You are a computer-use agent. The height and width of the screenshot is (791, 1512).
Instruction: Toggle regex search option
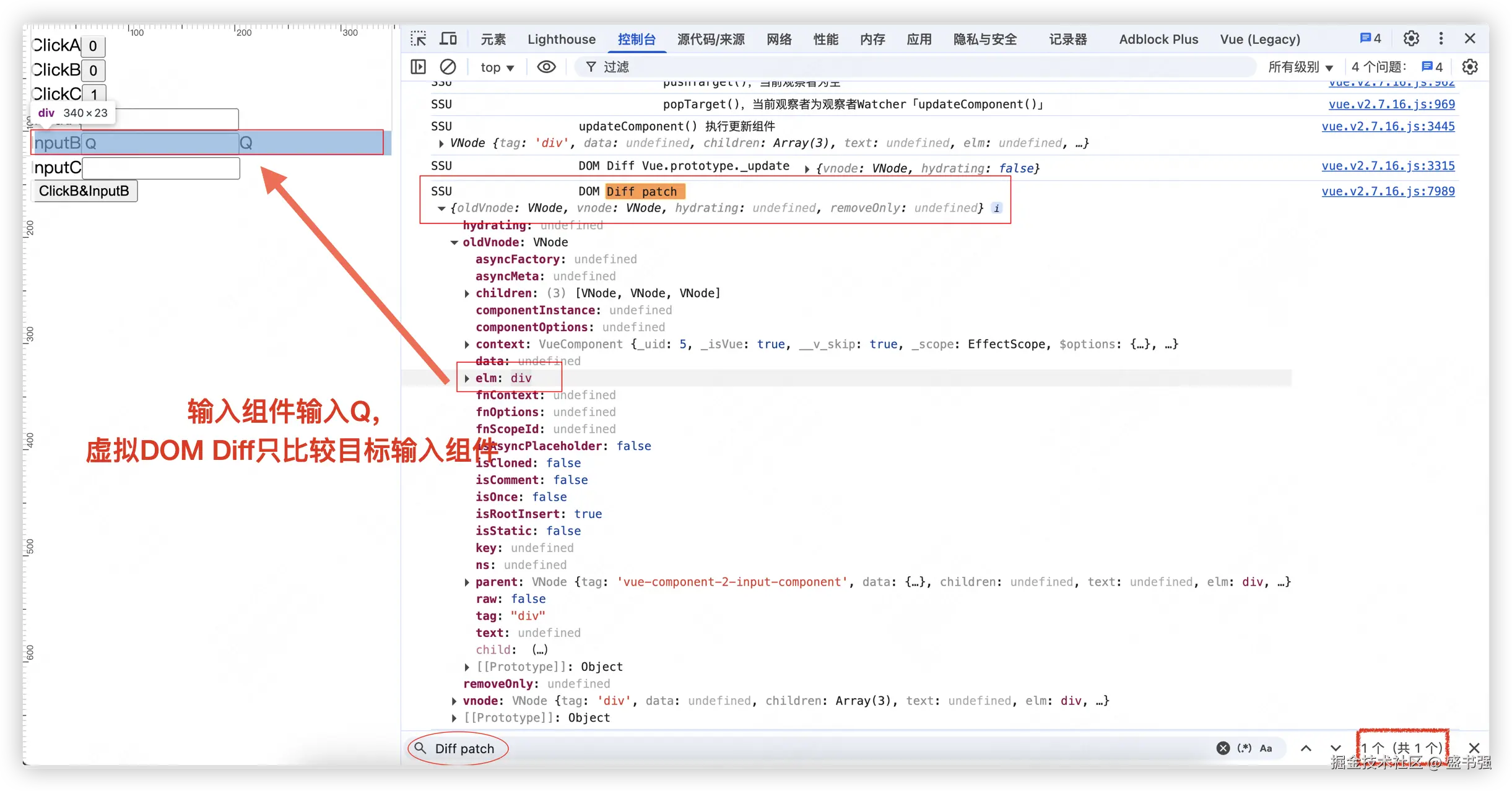pyautogui.click(x=1245, y=748)
